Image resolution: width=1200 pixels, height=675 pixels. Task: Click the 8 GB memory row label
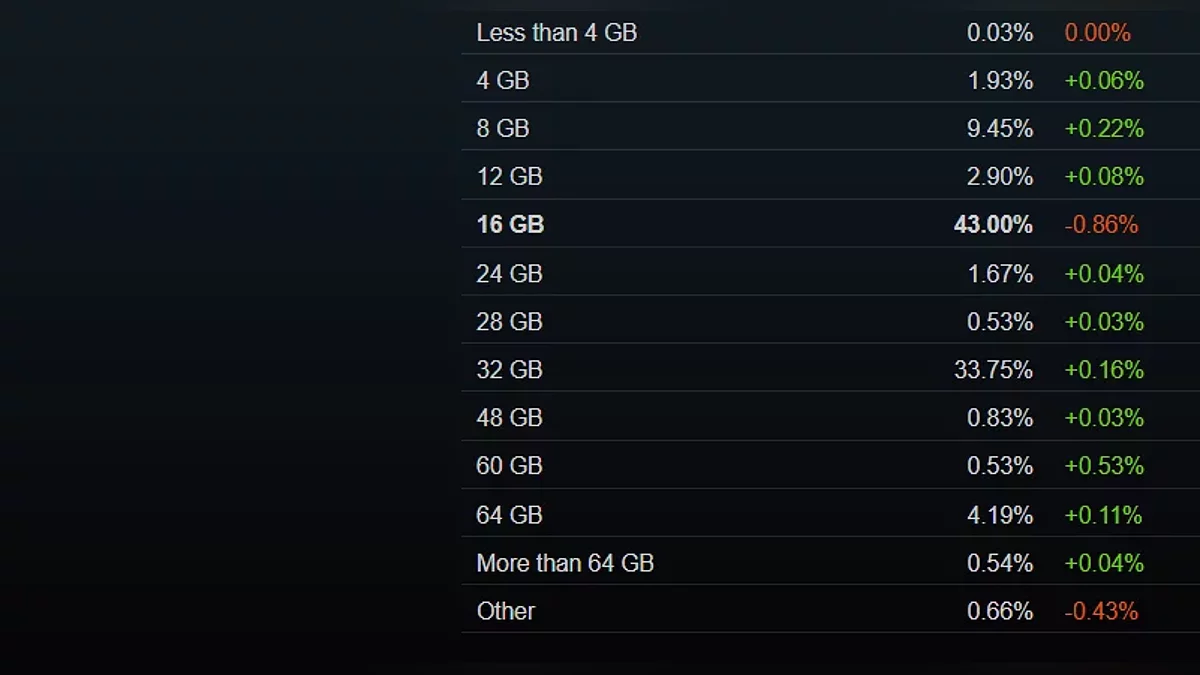502,129
